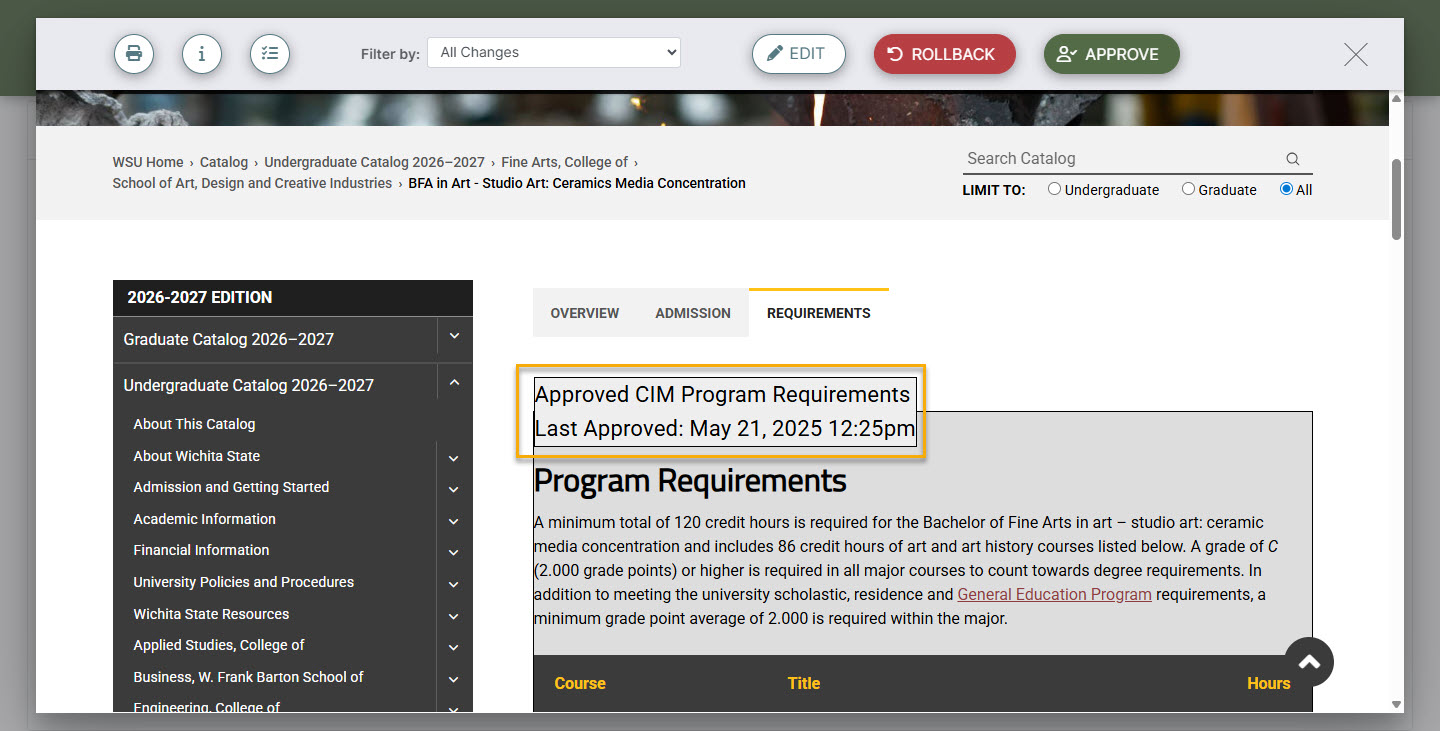Click the scrollbar down arrow
Viewport: 1440px width, 731px height.
[x=1396, y=705]
